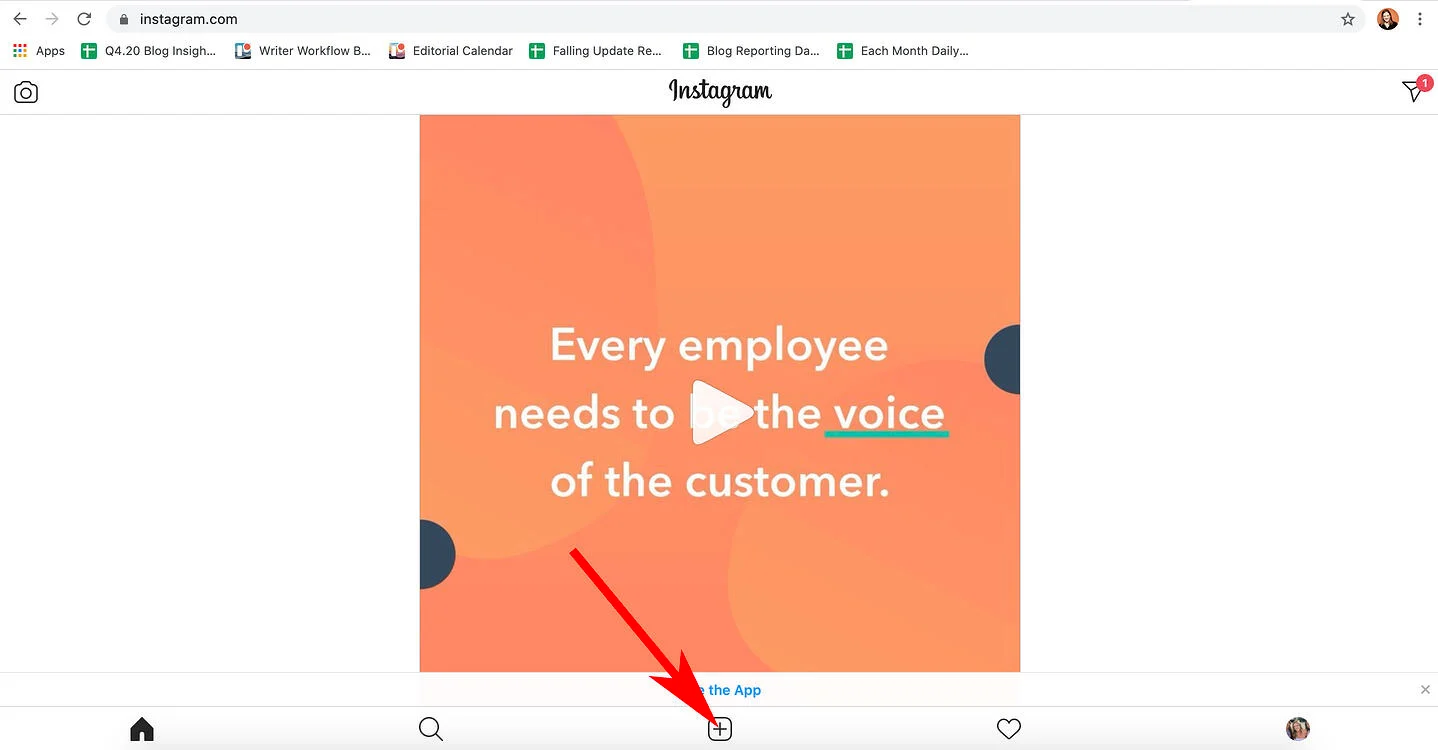Open direct messages paper plane icon
The width and height of the screenshot is (1438, 750).
coord(1414,91)
